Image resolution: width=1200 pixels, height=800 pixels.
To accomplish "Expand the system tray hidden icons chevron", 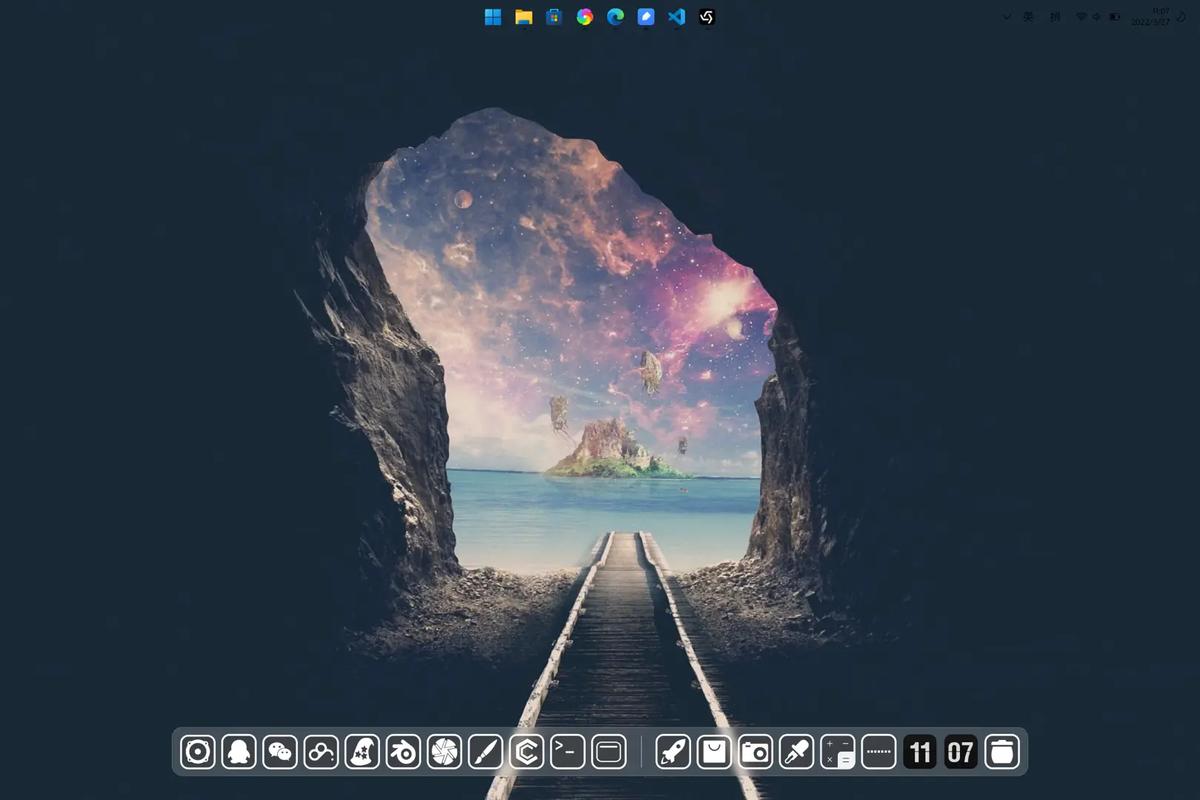I will (x=1006, y=17).
